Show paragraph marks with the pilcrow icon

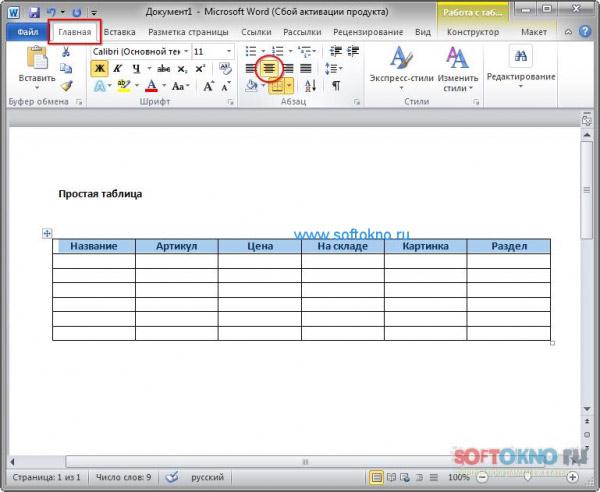[x=336, y=86]
